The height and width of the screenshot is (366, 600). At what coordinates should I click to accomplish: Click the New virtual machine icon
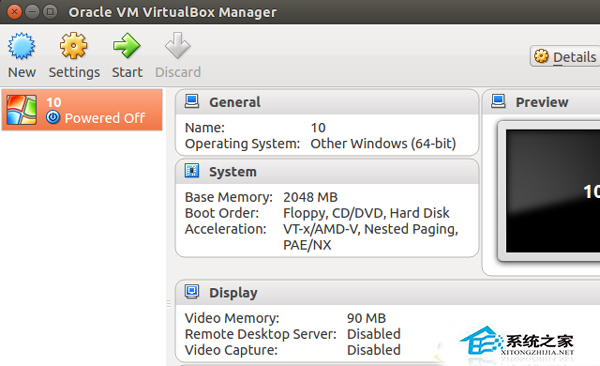(21, 46)
